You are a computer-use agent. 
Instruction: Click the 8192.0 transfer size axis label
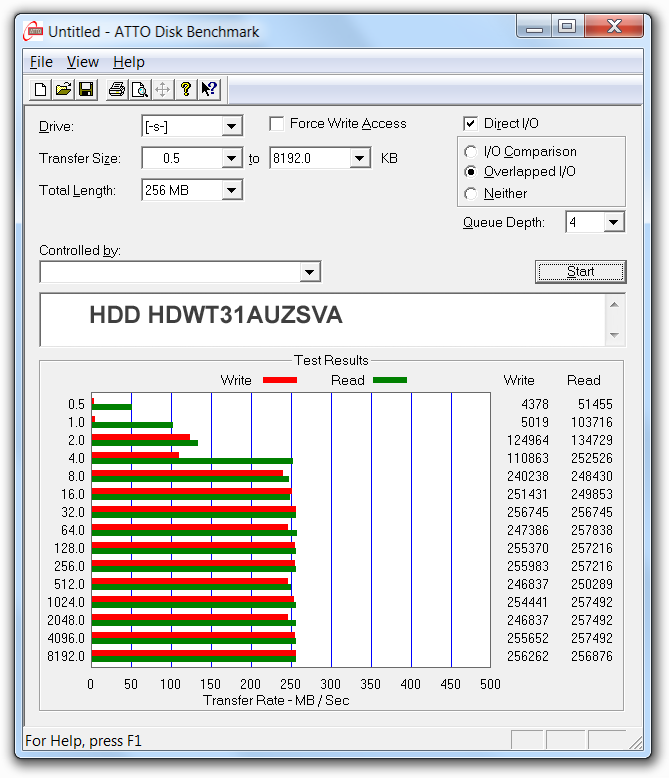pos(66,656)
